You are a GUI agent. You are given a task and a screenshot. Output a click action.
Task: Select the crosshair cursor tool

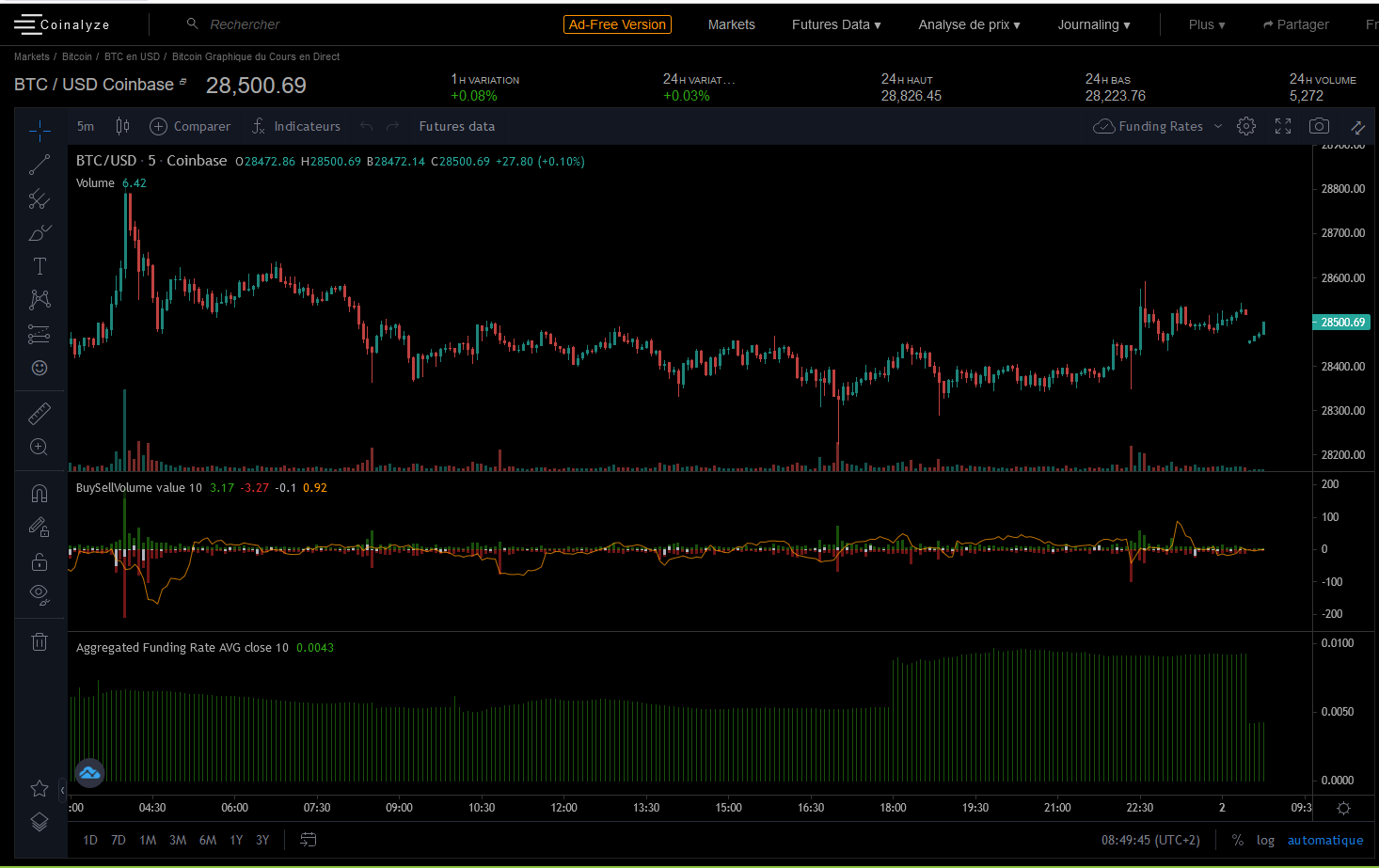40,131
